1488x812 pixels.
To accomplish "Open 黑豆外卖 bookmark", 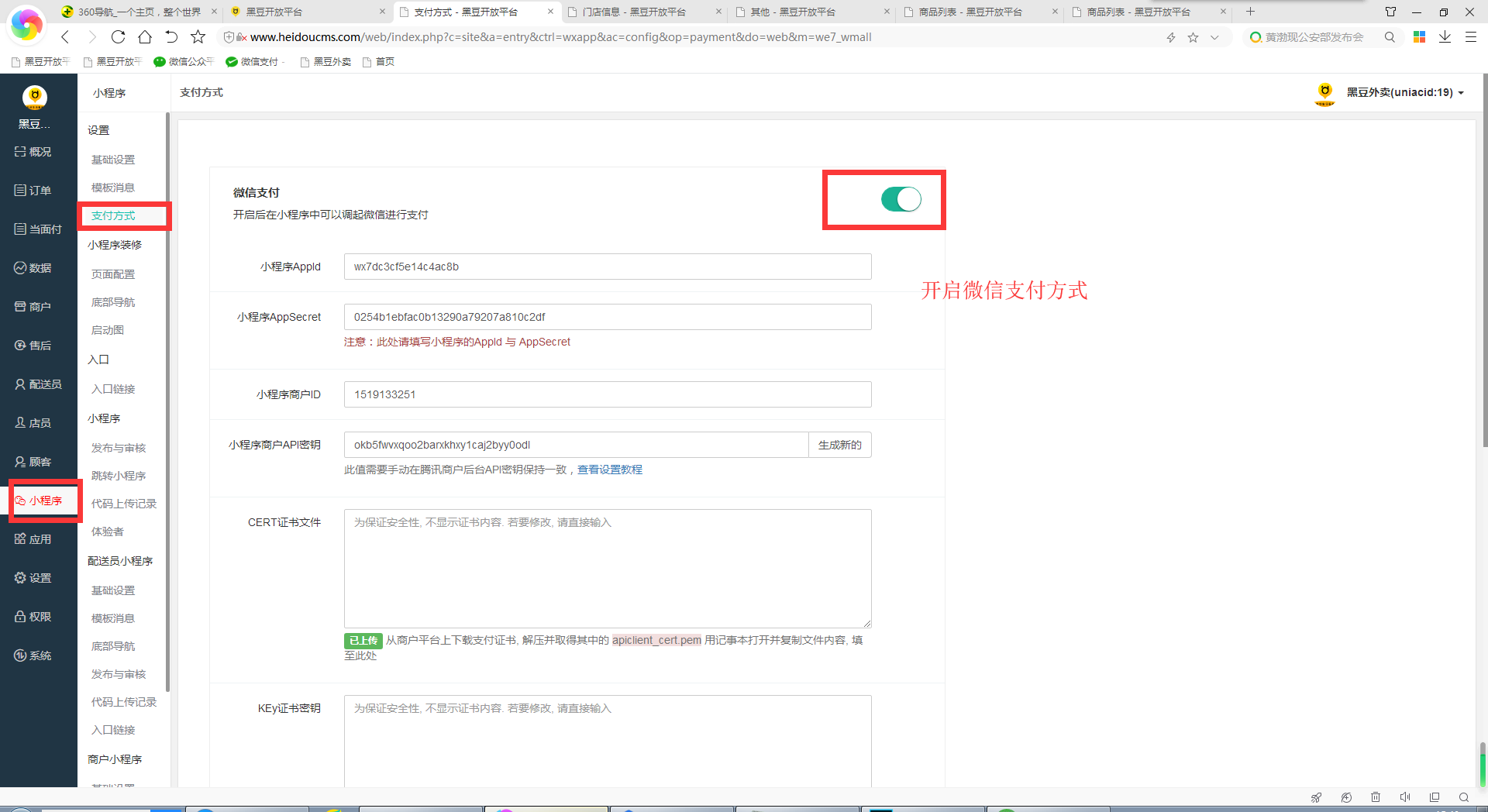I will 326,62.
